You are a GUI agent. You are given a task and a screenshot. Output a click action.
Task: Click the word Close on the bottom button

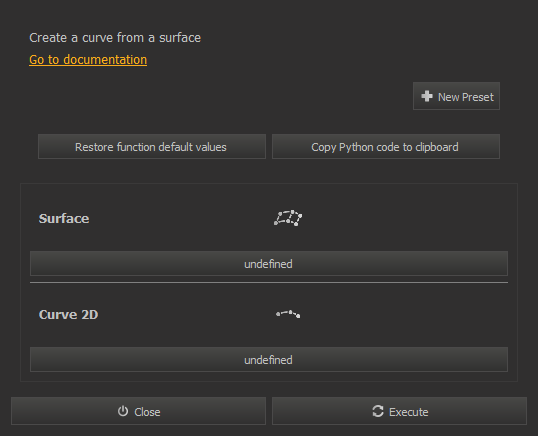pyautogui.click(x=147, y=412)
